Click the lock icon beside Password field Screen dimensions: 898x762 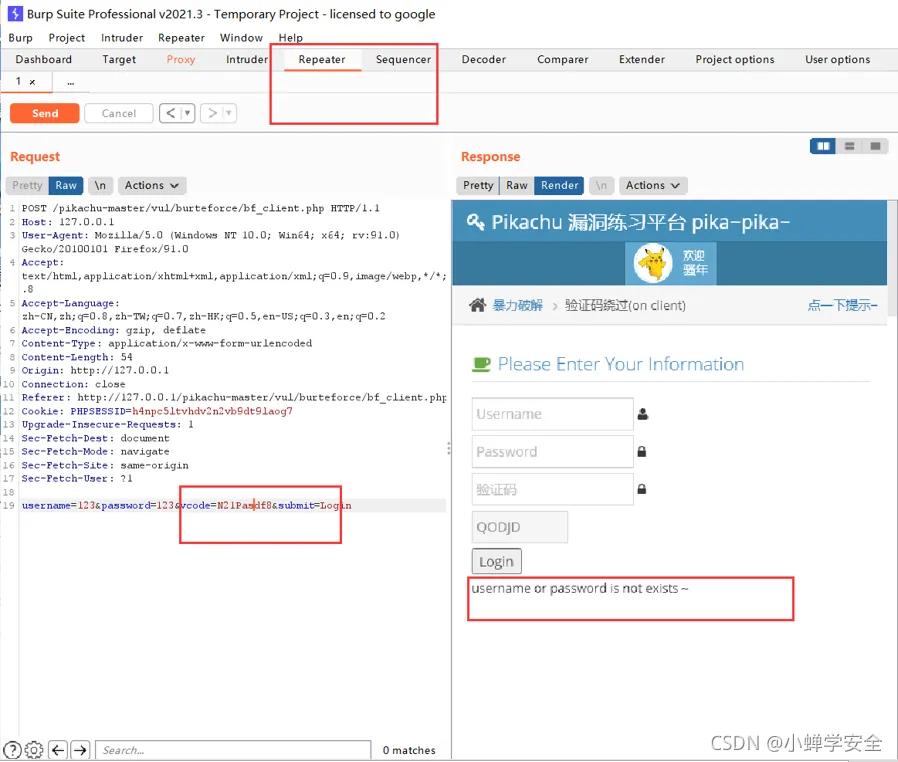click(x=642, y=452)
